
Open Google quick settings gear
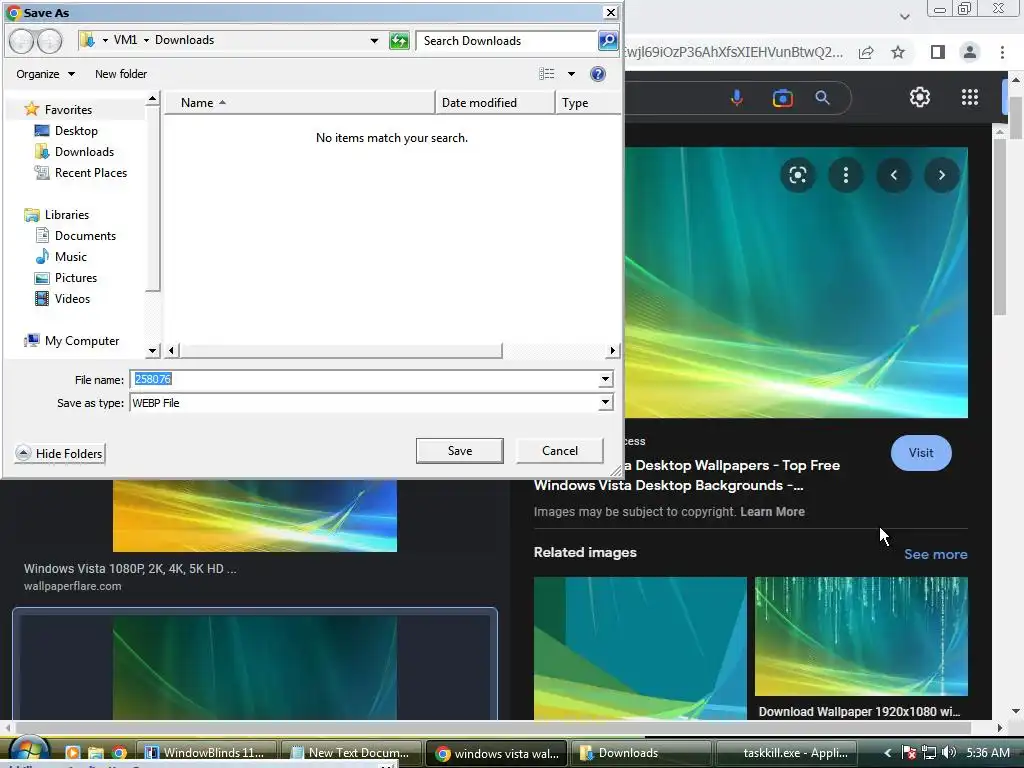920,97
